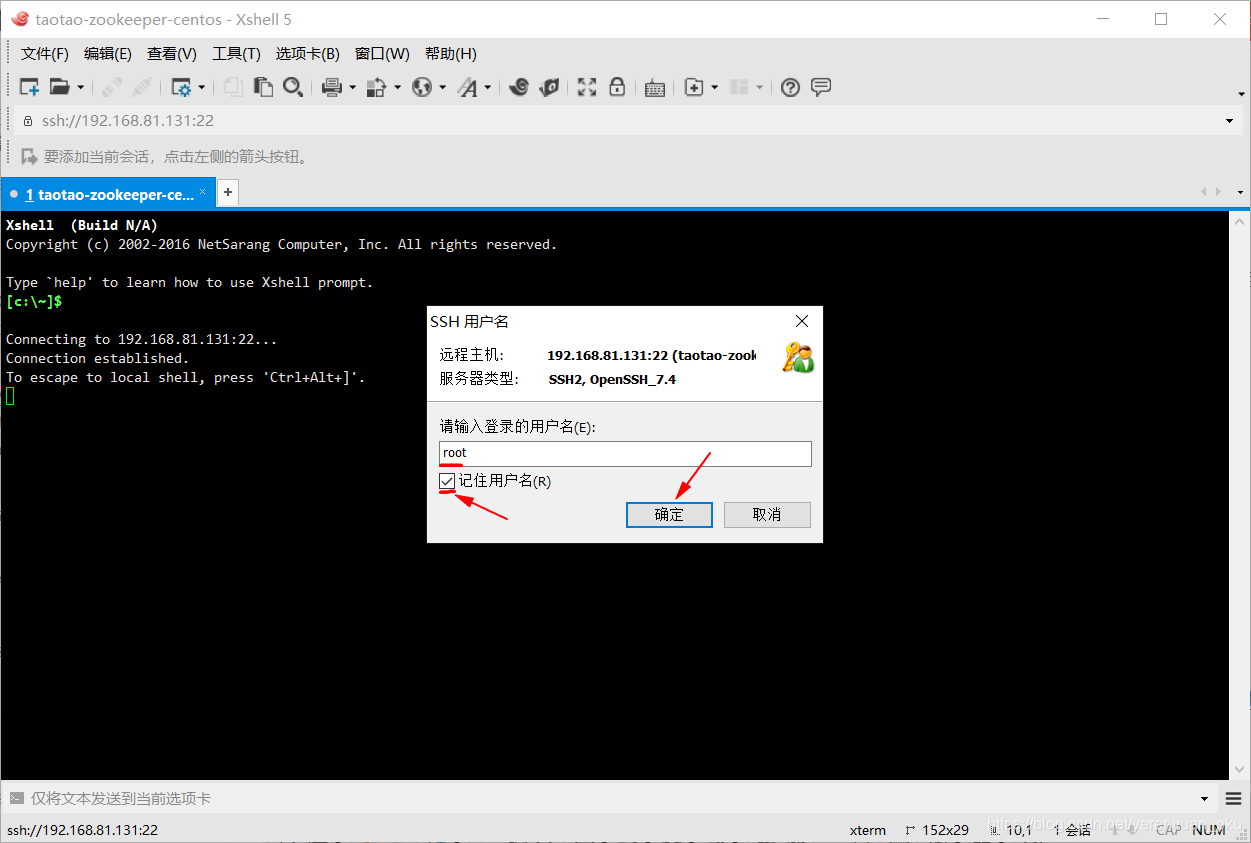Click the padlock lock-screen icon
Screen dimensions: 1251x843
(617, 88)
